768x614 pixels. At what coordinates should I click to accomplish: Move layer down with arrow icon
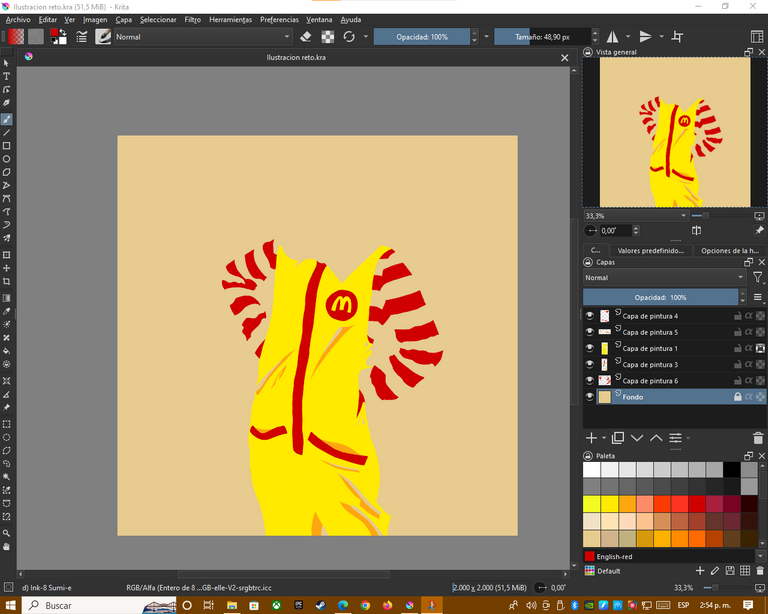pyautogui.click(x=637, y=438)
